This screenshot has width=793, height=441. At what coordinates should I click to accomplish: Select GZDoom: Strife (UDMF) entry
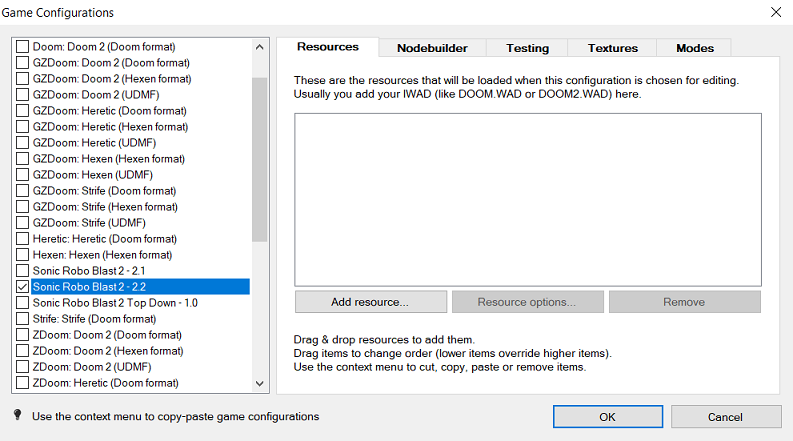[89, 223]
